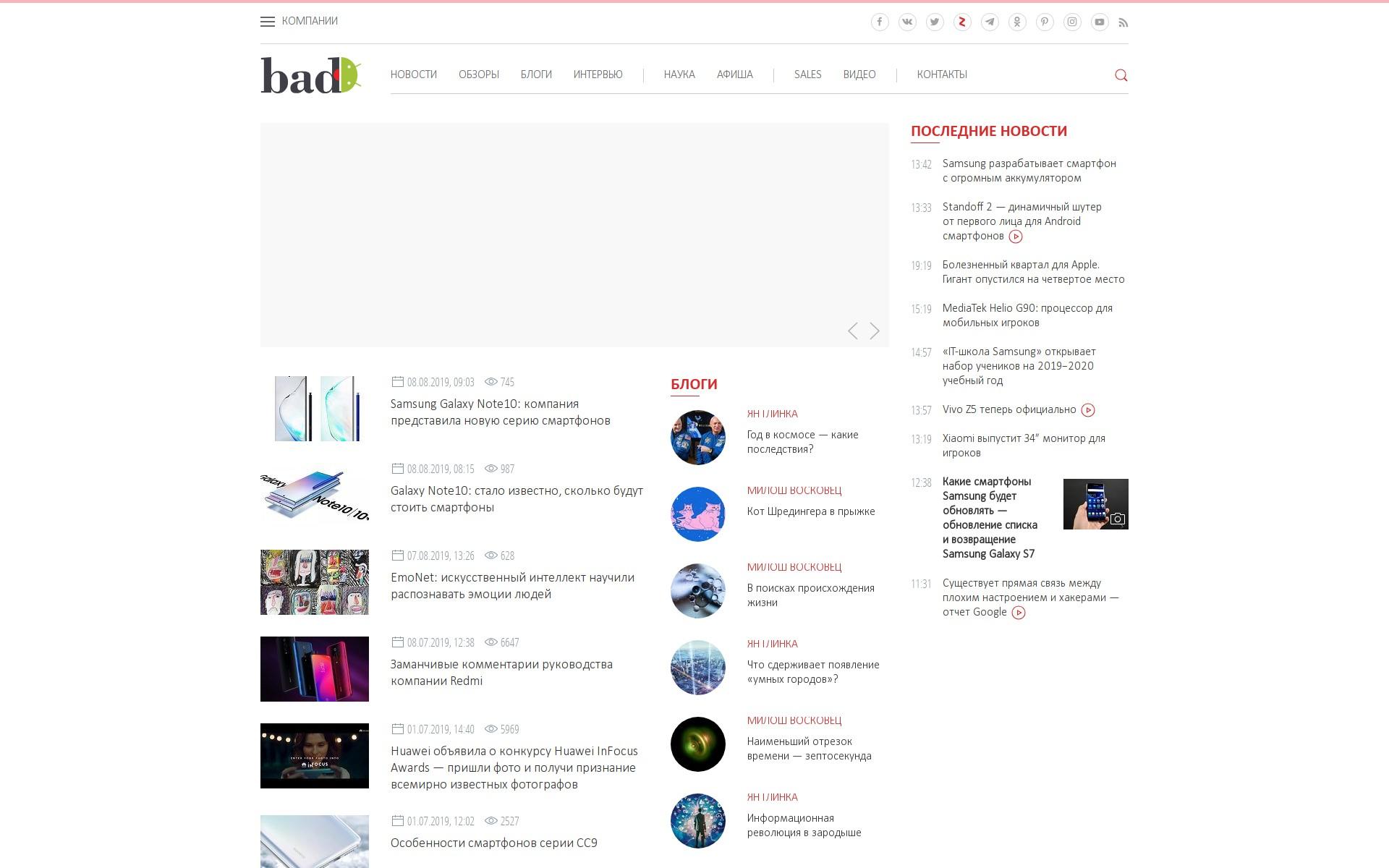Click Galaxy Note10 two-phones thumbnail
The height and width of the screenshot is (868, 1389).
coord(315,409)
